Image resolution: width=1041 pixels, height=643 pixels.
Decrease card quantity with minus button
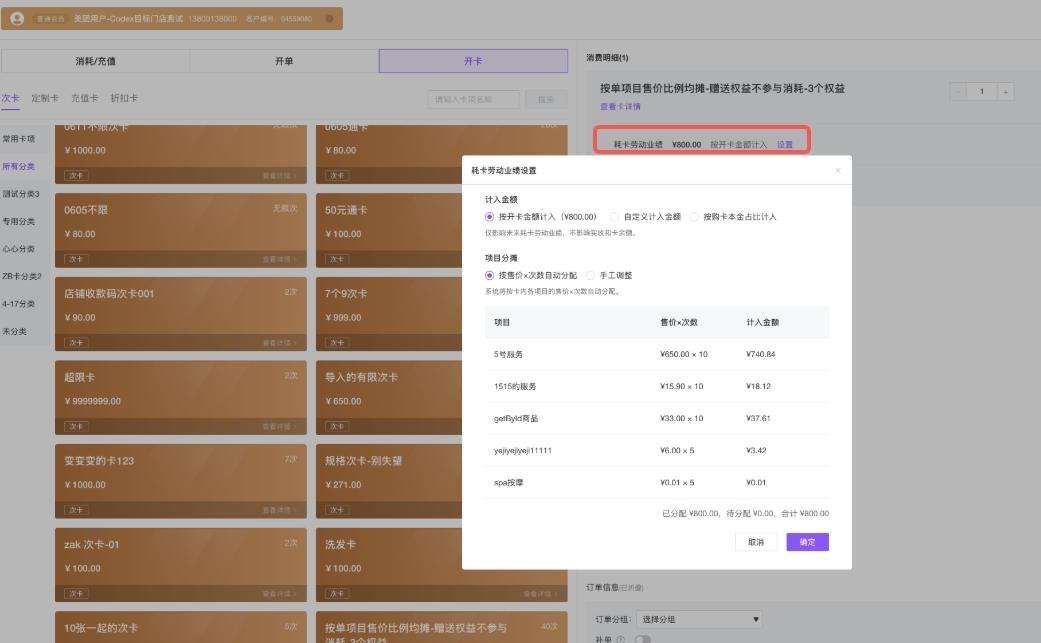coord(958,92)
